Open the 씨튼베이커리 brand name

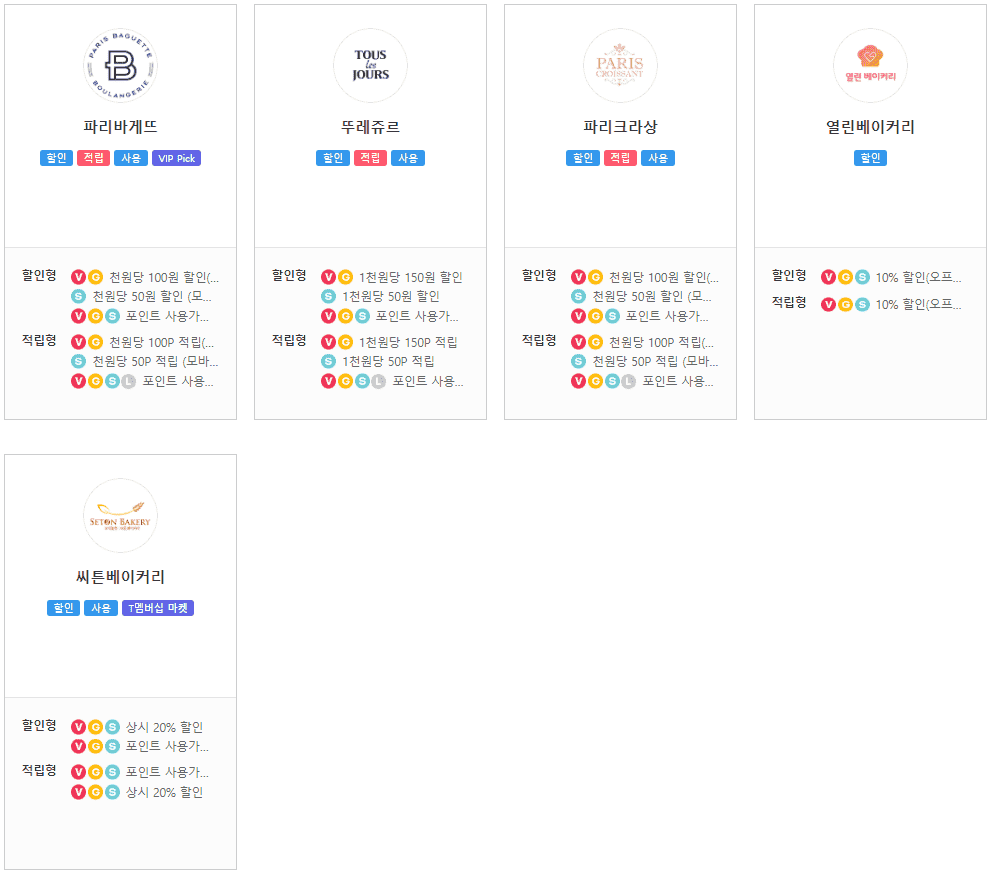point(120,576)
